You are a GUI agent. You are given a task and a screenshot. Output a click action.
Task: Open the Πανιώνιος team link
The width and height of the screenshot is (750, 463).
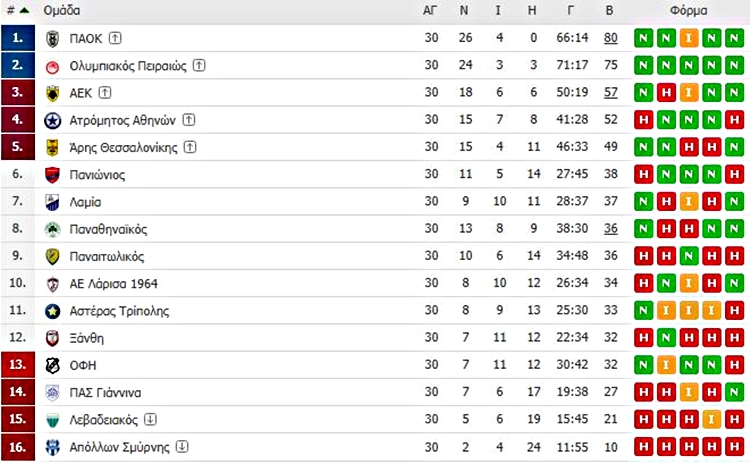98,175
